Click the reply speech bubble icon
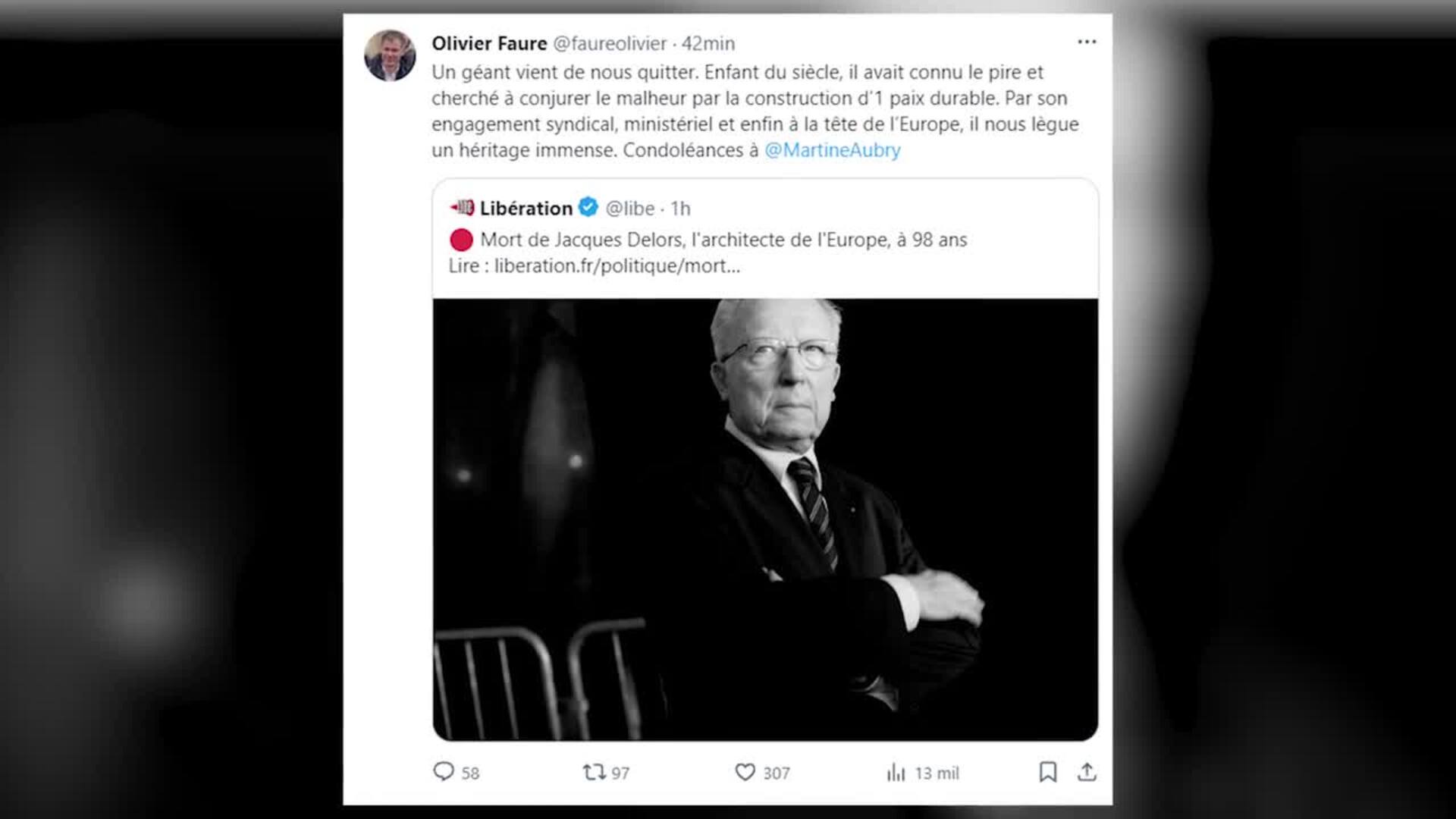Viewport: 1456px width, 819px height. (x=443, y=771)
